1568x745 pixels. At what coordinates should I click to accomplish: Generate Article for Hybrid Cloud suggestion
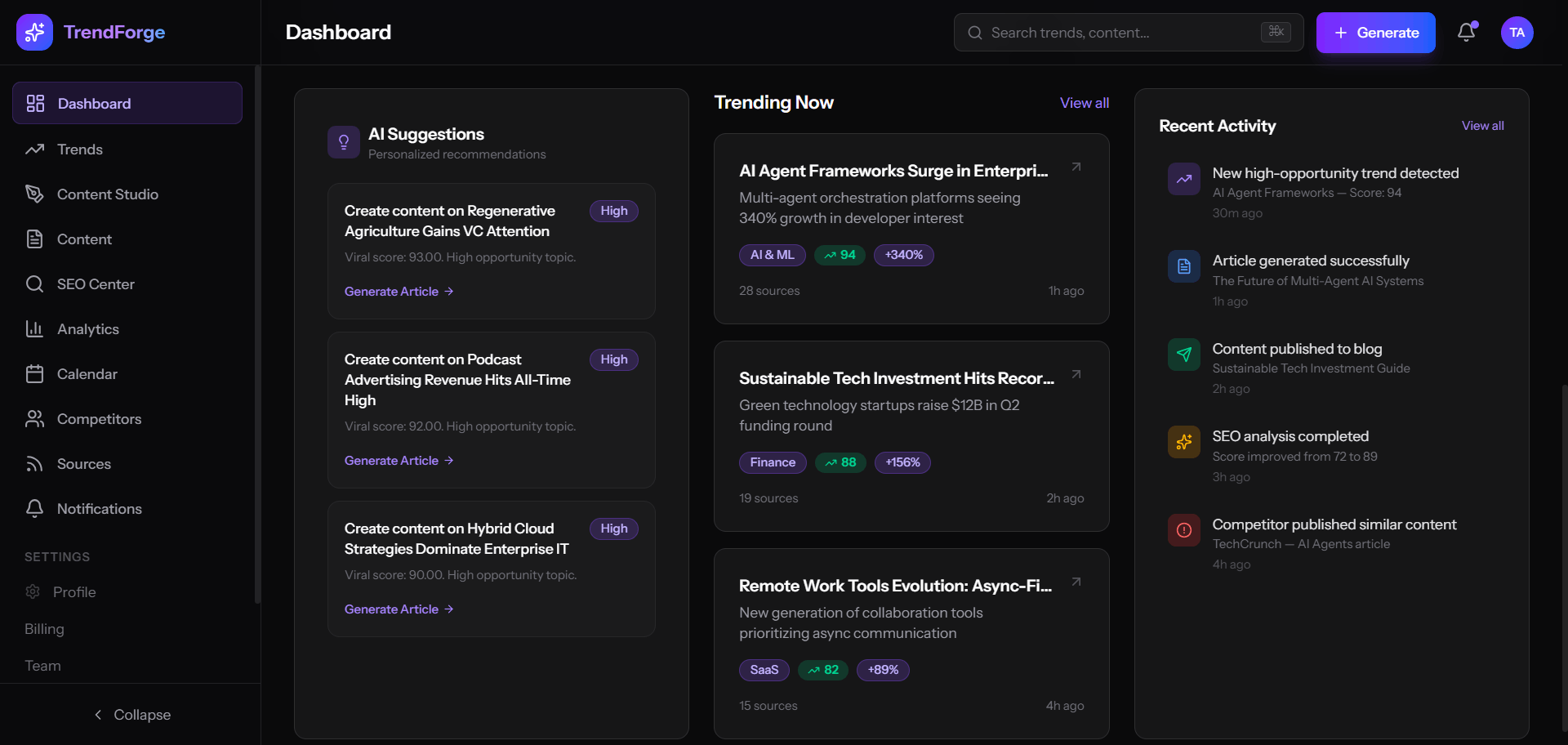(x=399, y=609)
